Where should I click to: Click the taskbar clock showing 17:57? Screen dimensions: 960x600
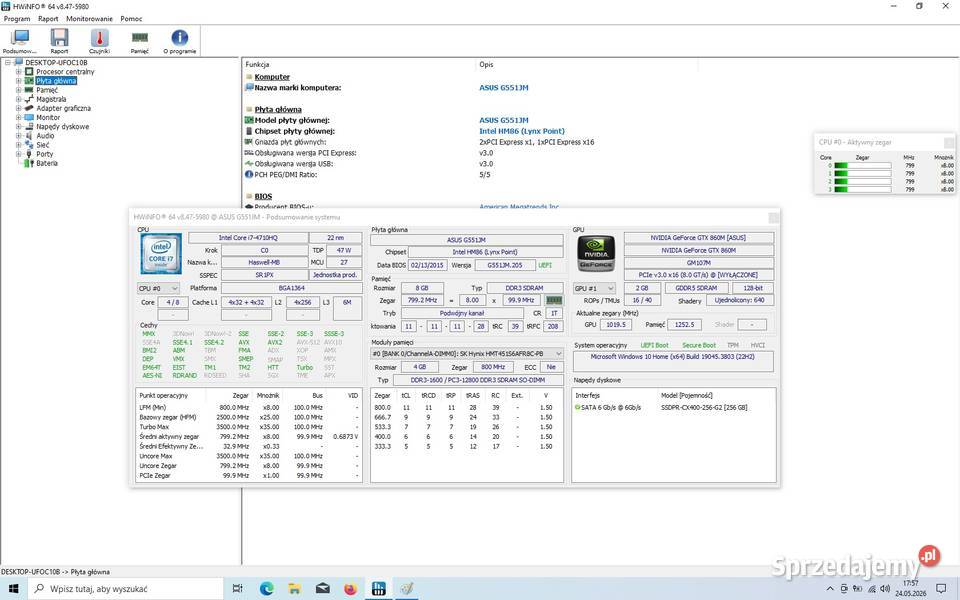click(910, 588)
